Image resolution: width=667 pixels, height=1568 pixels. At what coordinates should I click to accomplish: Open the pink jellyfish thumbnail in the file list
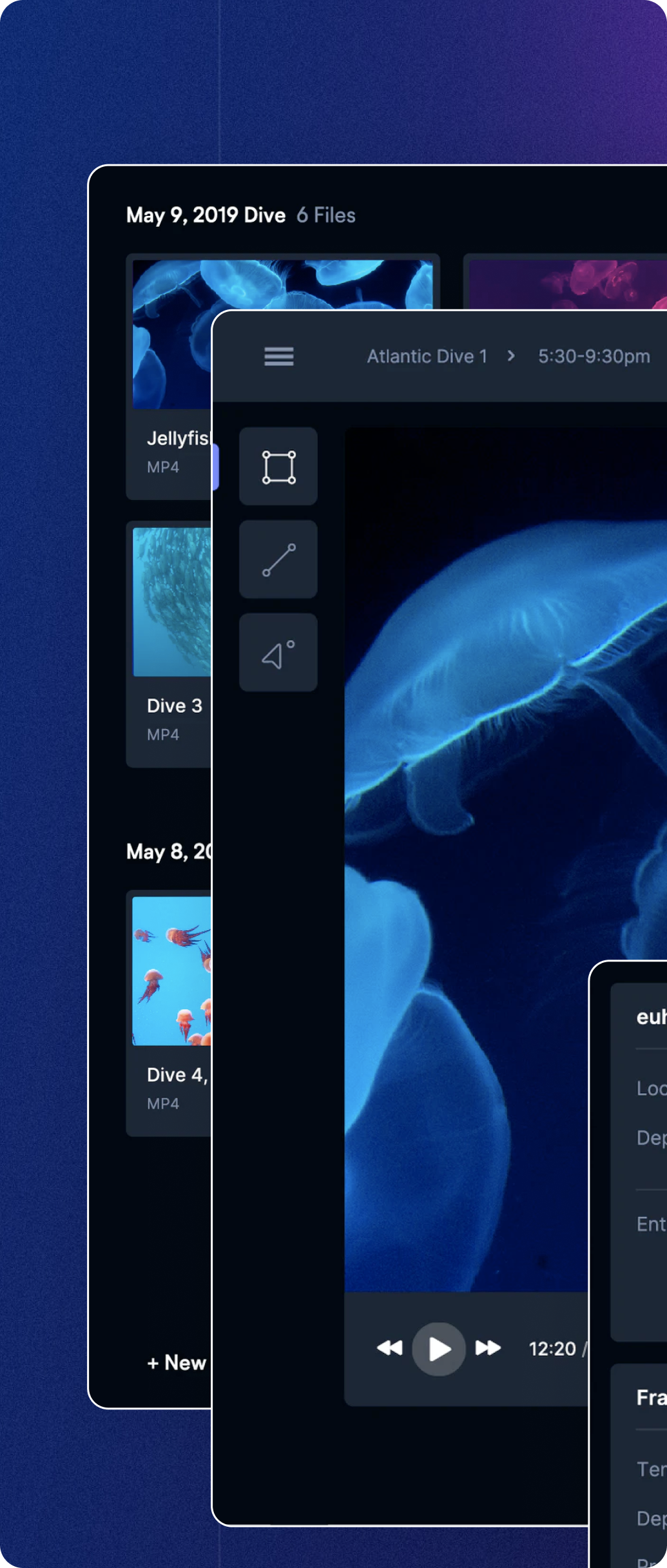tap(568, 285)
